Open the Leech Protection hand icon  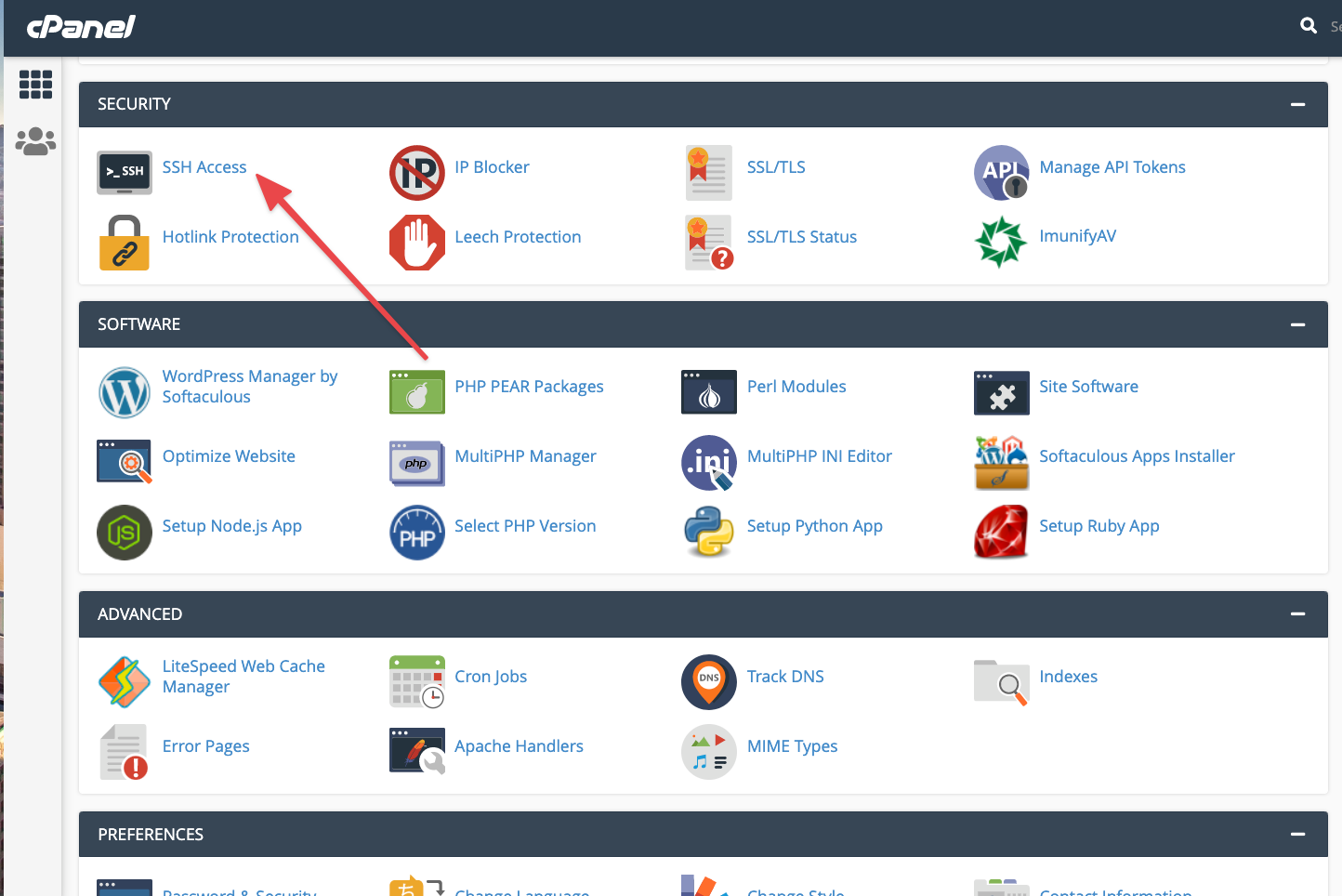coord(417,243)
